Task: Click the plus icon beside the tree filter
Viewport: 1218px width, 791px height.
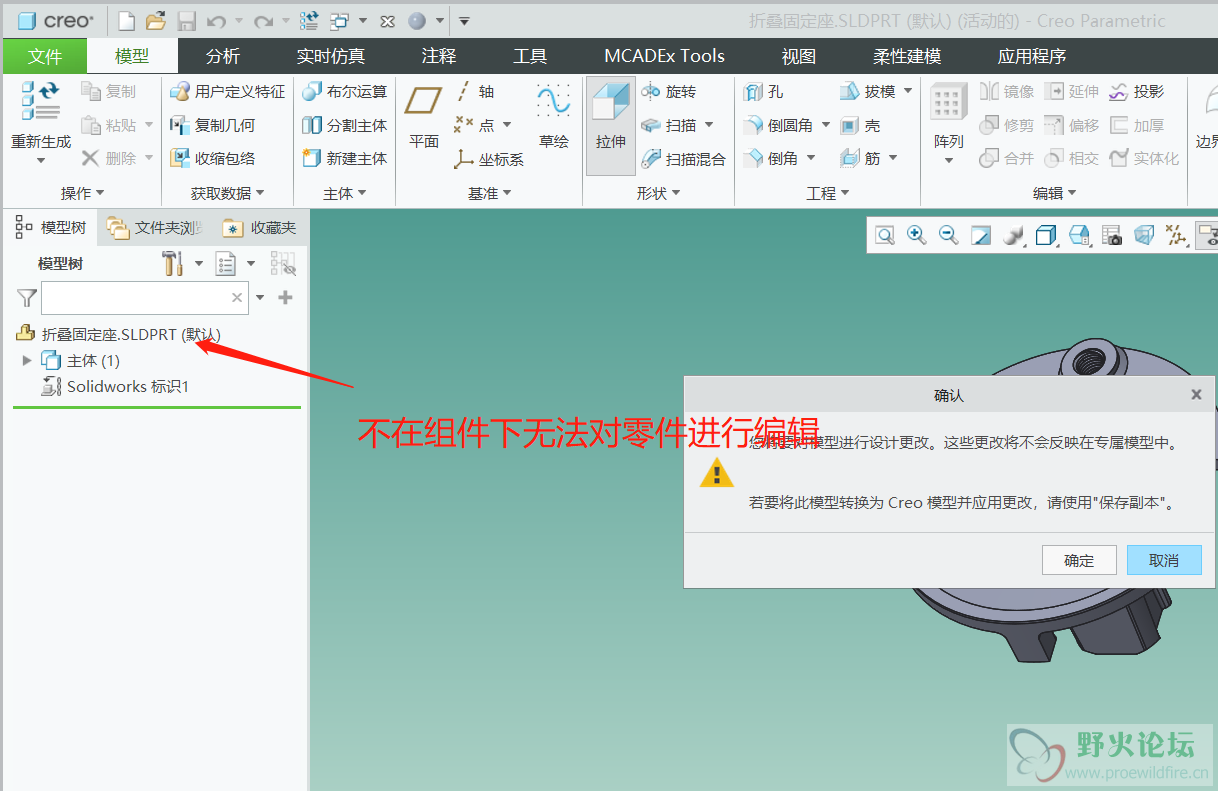Action: (x=285, y=297)
